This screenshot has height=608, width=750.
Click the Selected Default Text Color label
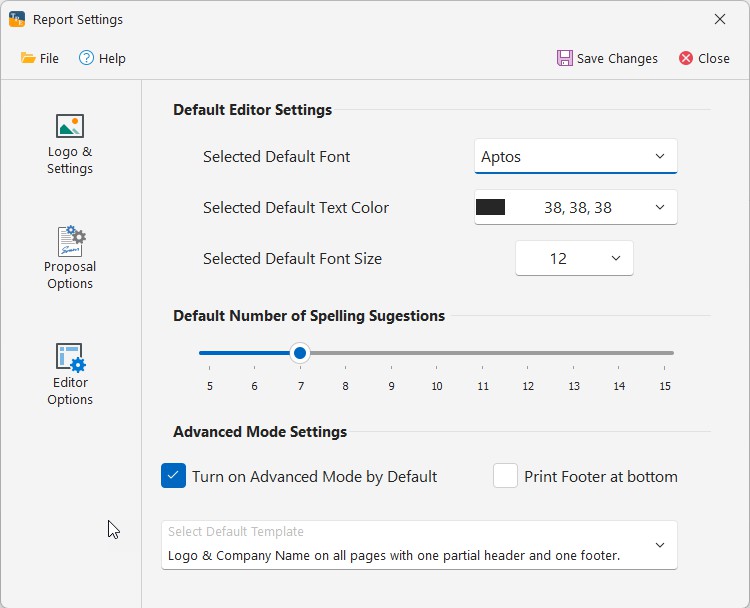point(296,208)
